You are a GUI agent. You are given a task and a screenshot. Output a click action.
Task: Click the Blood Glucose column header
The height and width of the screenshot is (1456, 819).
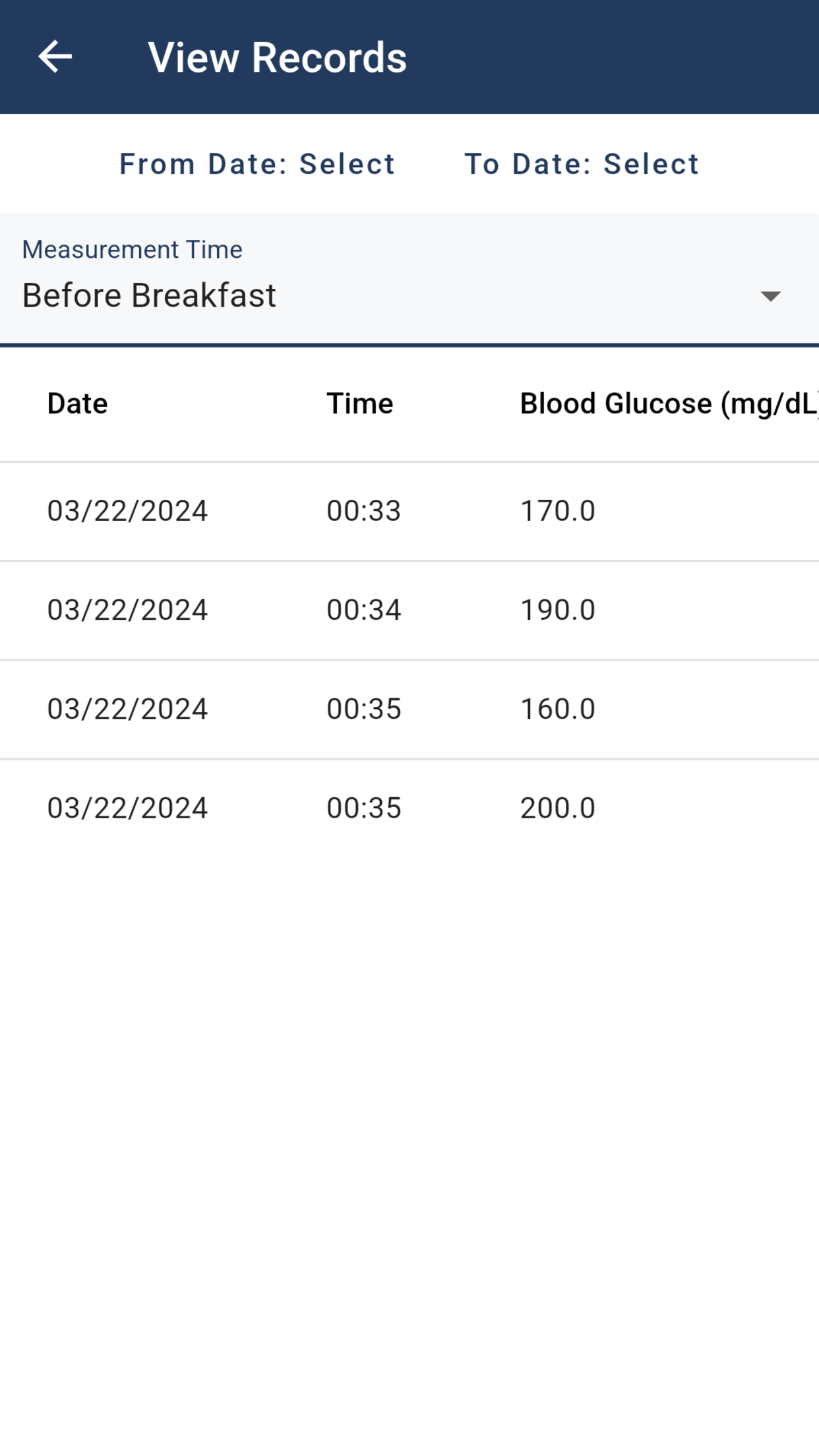[669, 404]
